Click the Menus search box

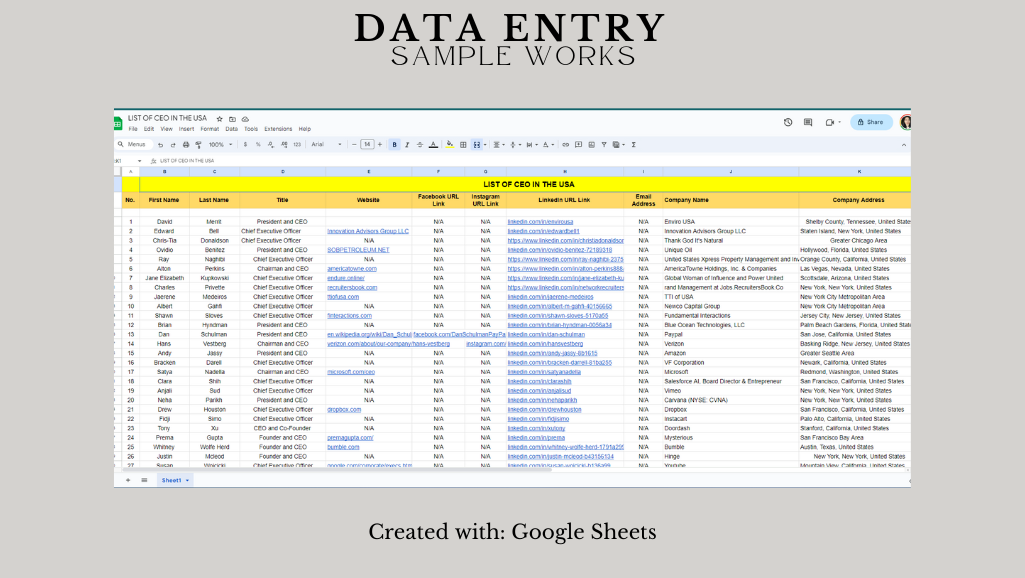coord(134,144)
